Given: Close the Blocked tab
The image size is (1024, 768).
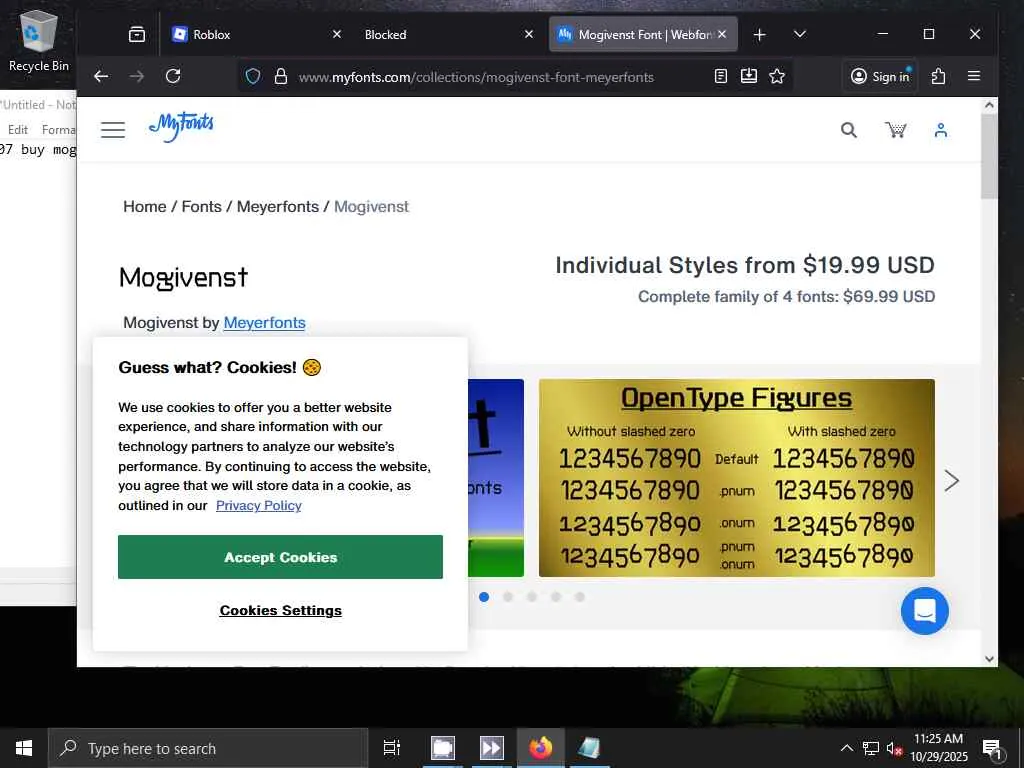Looking at the screenshot, I should [528, 34].
